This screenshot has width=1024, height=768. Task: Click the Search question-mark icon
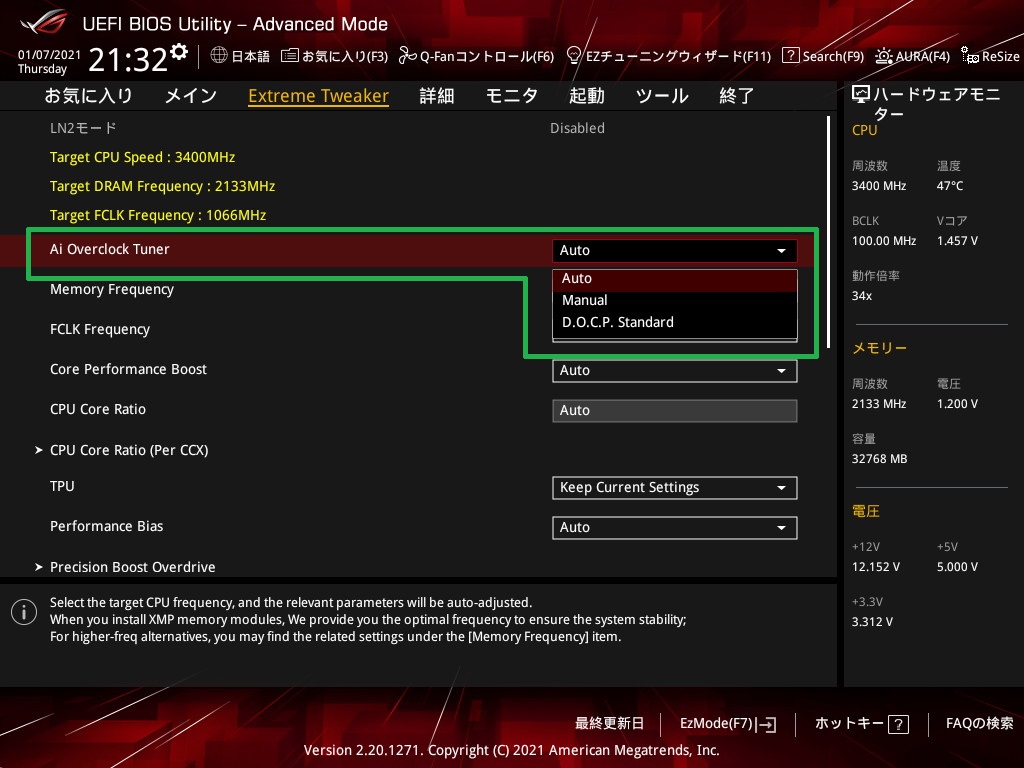pyautogui.click(x=790, y=56)
